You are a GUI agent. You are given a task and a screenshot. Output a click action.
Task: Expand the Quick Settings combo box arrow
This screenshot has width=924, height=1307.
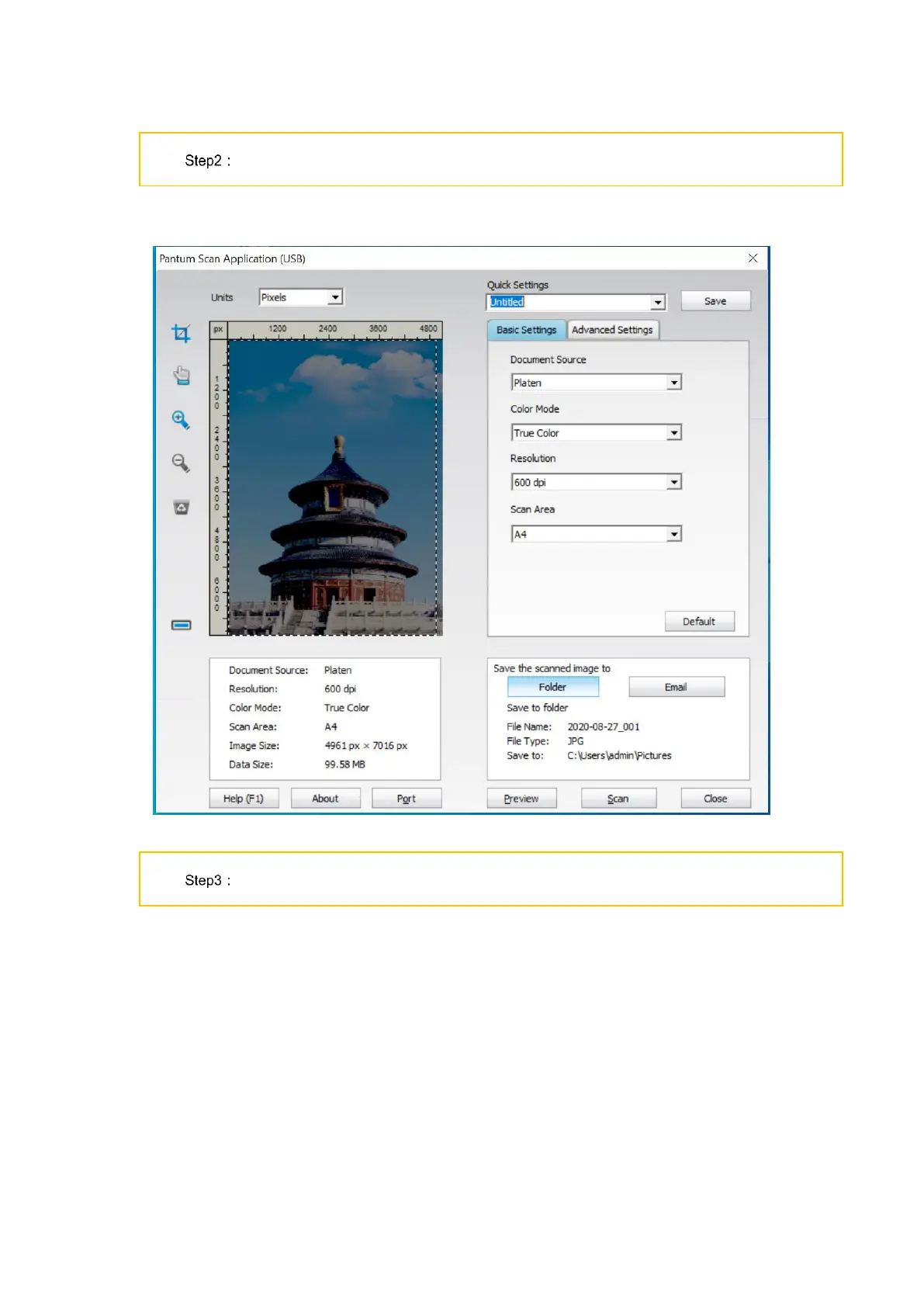coord(658,302)
